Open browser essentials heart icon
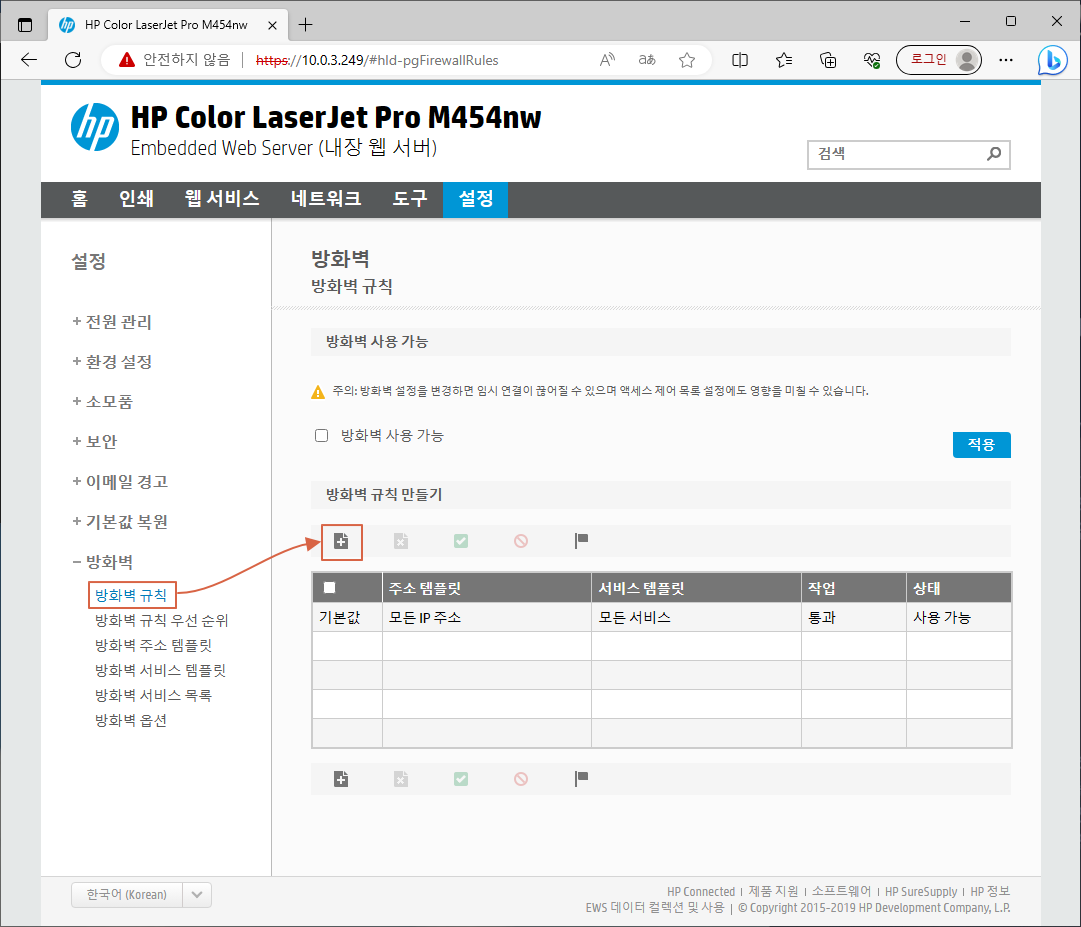The width and height of the screenshot is (1081, 927). tap(872, 60)
